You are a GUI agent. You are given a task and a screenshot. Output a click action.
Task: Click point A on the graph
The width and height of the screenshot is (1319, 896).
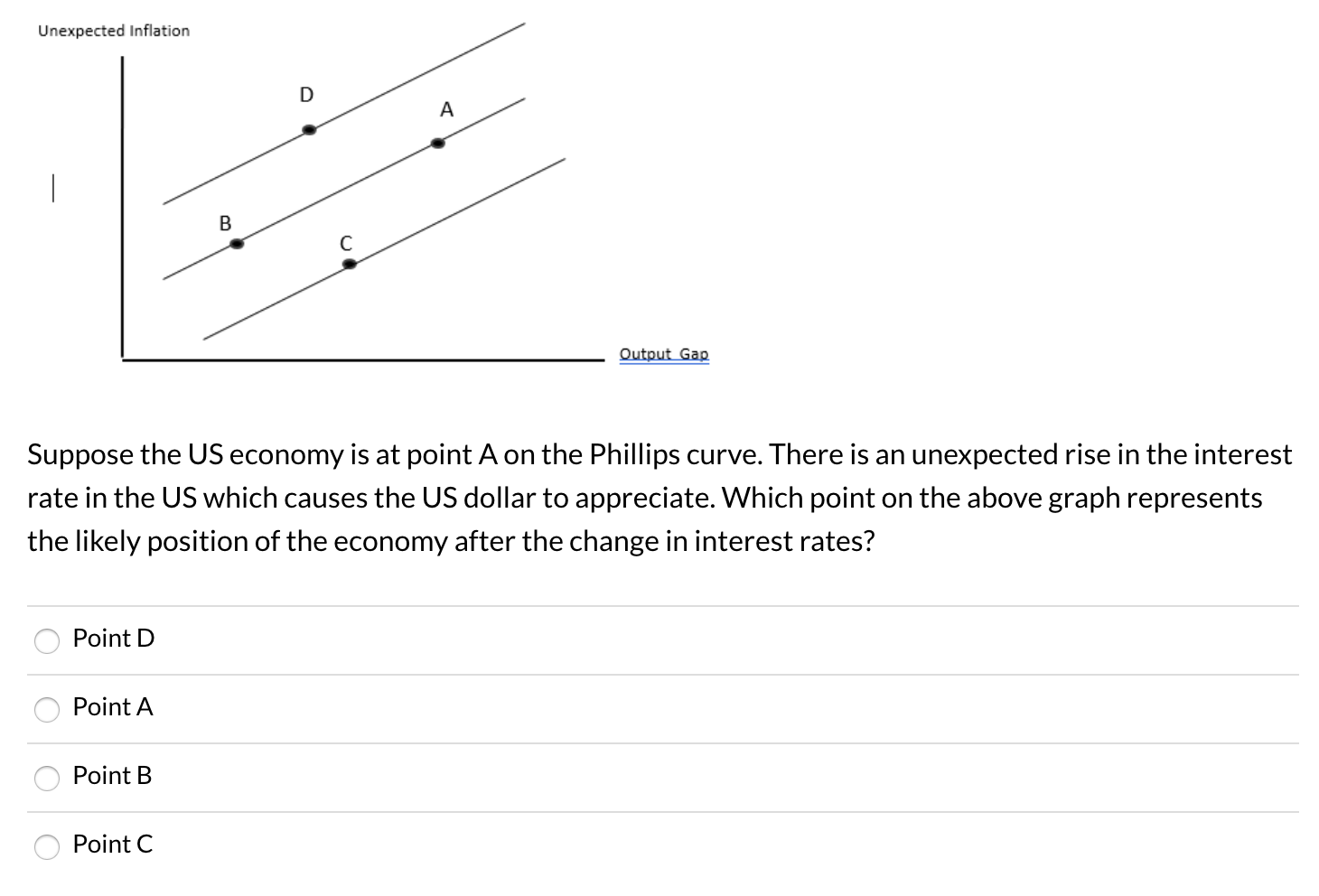point(439,141)
